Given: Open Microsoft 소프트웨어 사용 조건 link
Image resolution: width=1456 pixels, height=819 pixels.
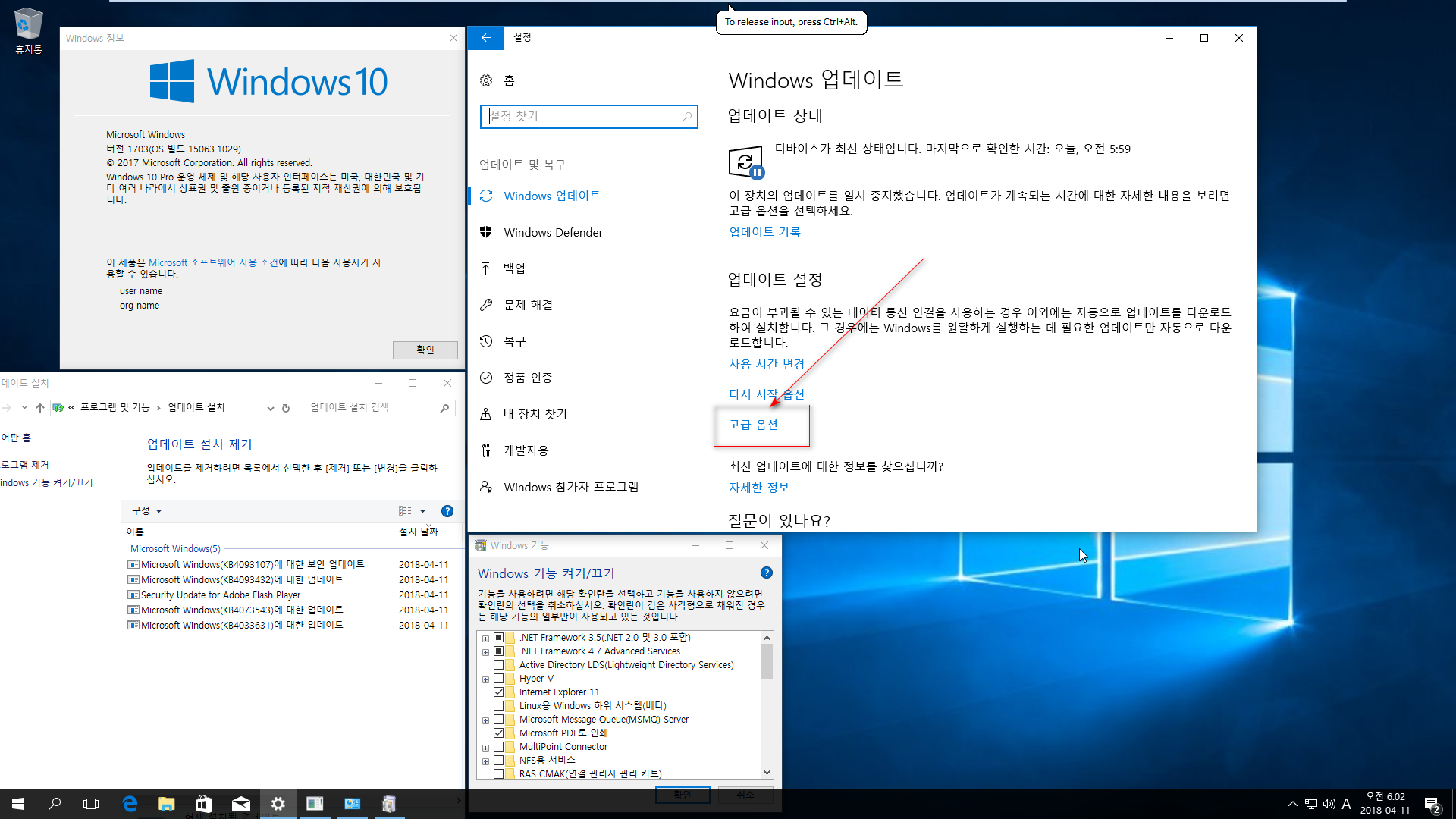Looking at the screenshot, I should [213, 262].
